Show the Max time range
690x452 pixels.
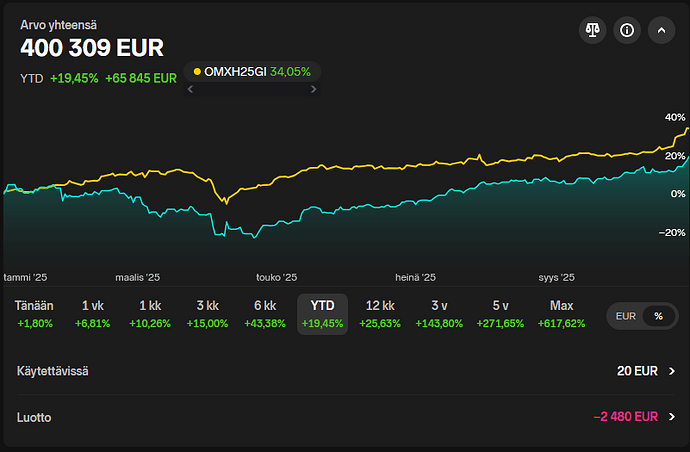pos(561,314)
